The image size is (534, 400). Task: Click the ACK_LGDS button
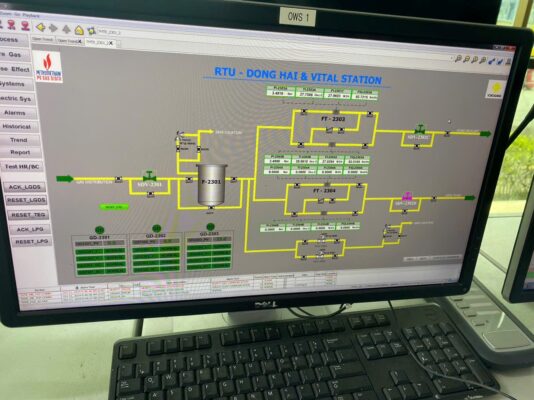click(25, 187)
